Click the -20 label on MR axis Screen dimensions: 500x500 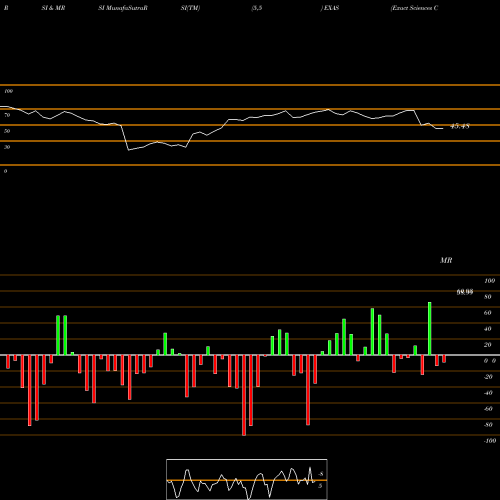488,377
